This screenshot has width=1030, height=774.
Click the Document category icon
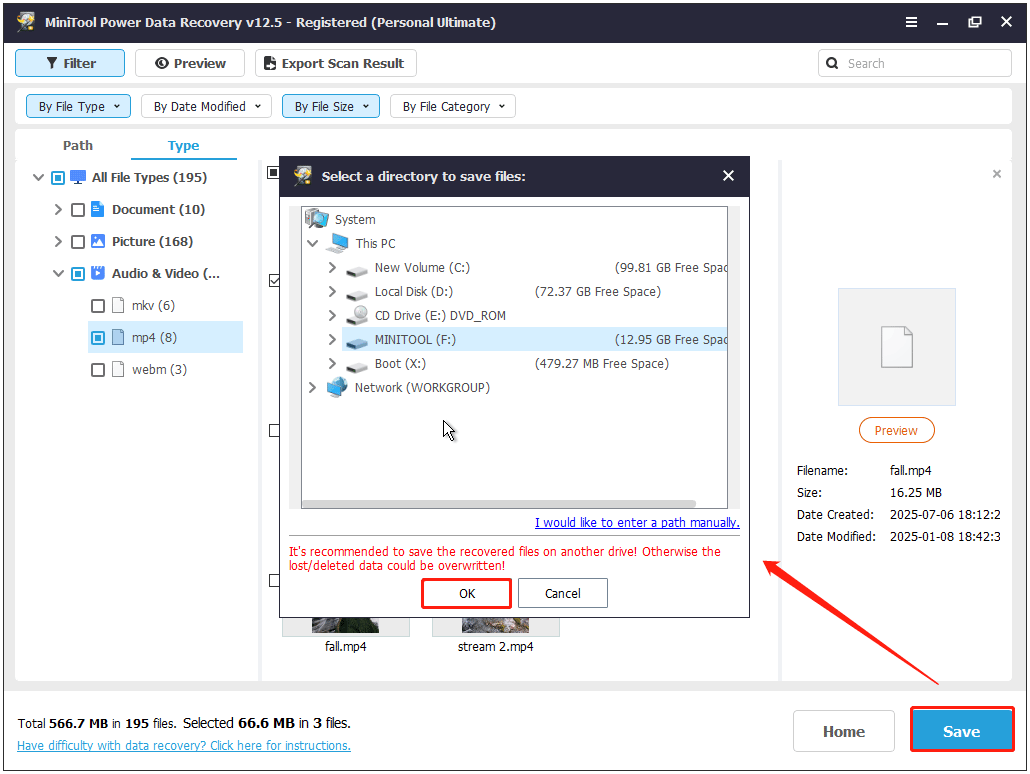98,210
